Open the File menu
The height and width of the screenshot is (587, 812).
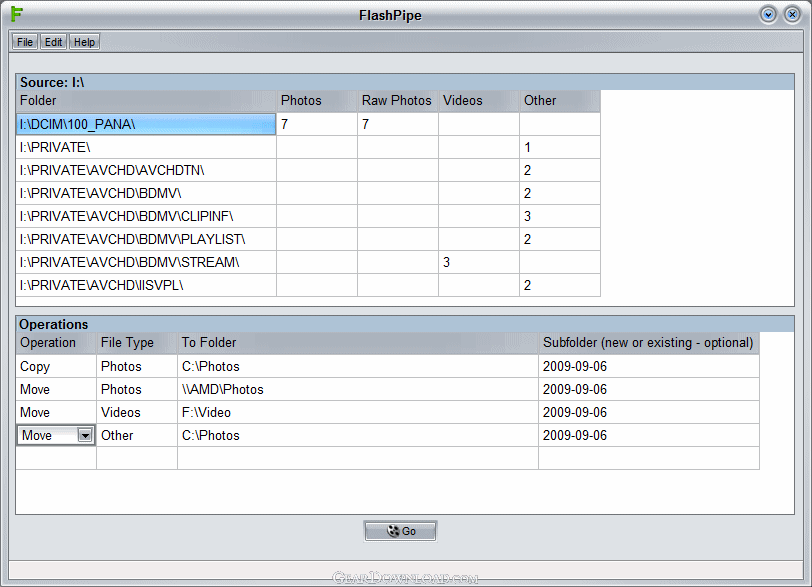(25, 42)
